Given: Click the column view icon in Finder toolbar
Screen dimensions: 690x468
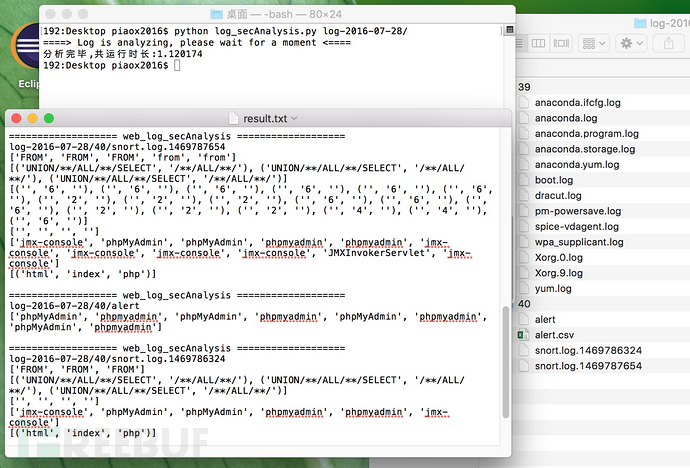Looking at the screenshot, I should 538,43.
